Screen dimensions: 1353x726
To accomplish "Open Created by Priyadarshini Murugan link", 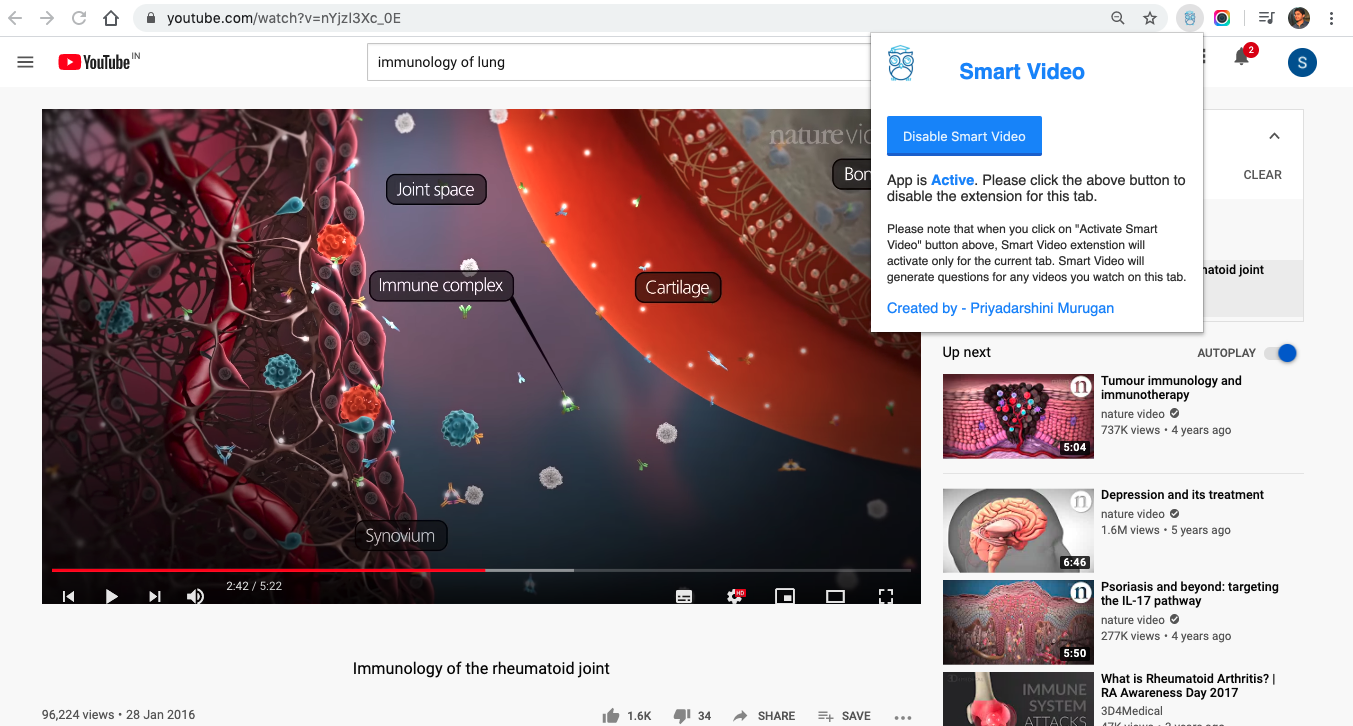I will (x=1000, y=308).
